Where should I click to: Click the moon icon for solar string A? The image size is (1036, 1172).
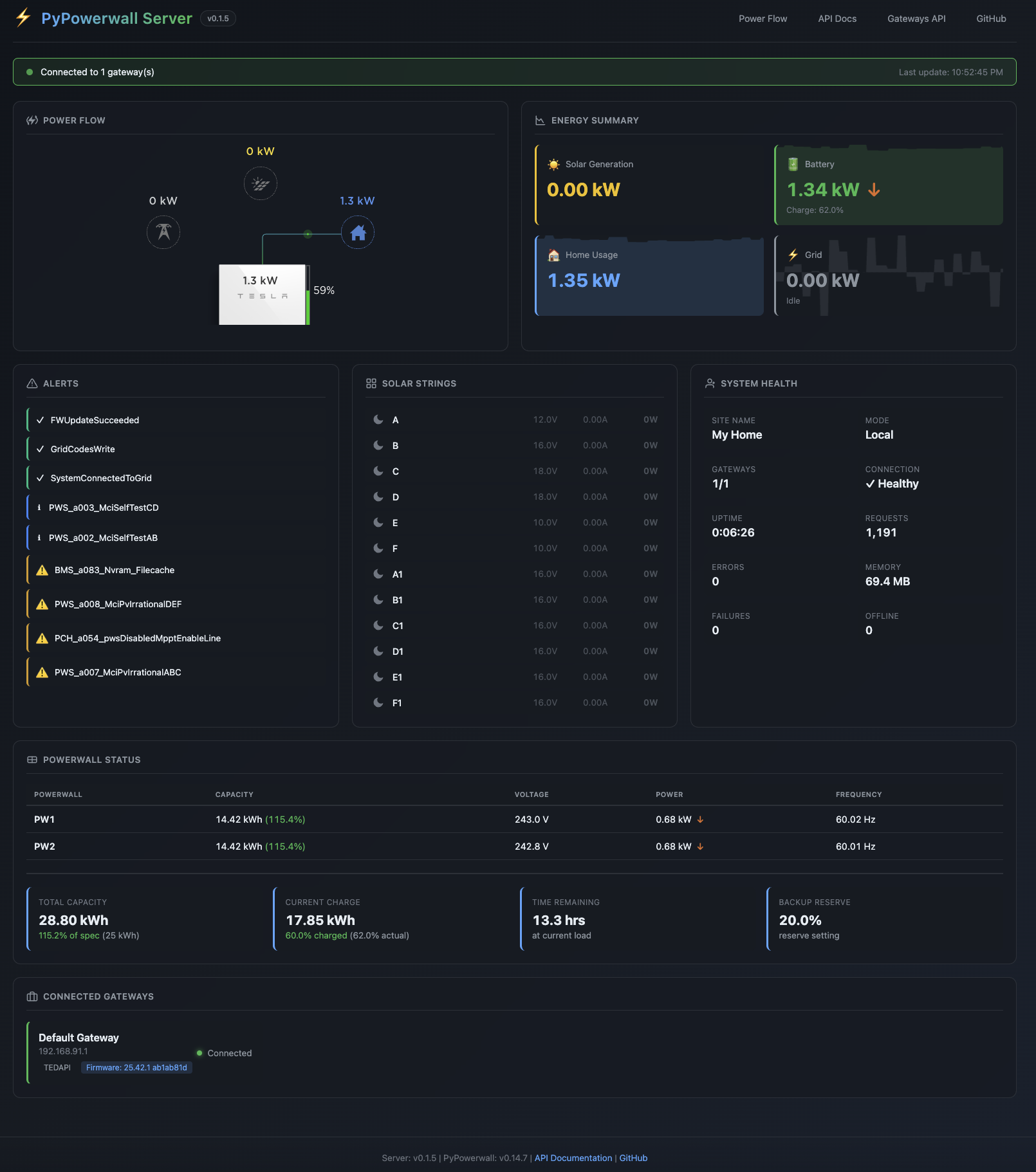coord(378,419)
